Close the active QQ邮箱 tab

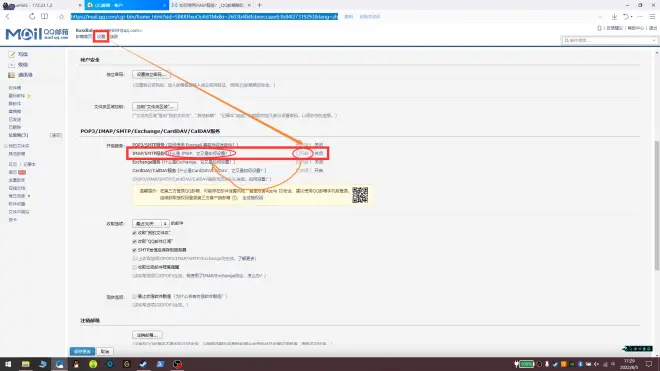(165, 5)
